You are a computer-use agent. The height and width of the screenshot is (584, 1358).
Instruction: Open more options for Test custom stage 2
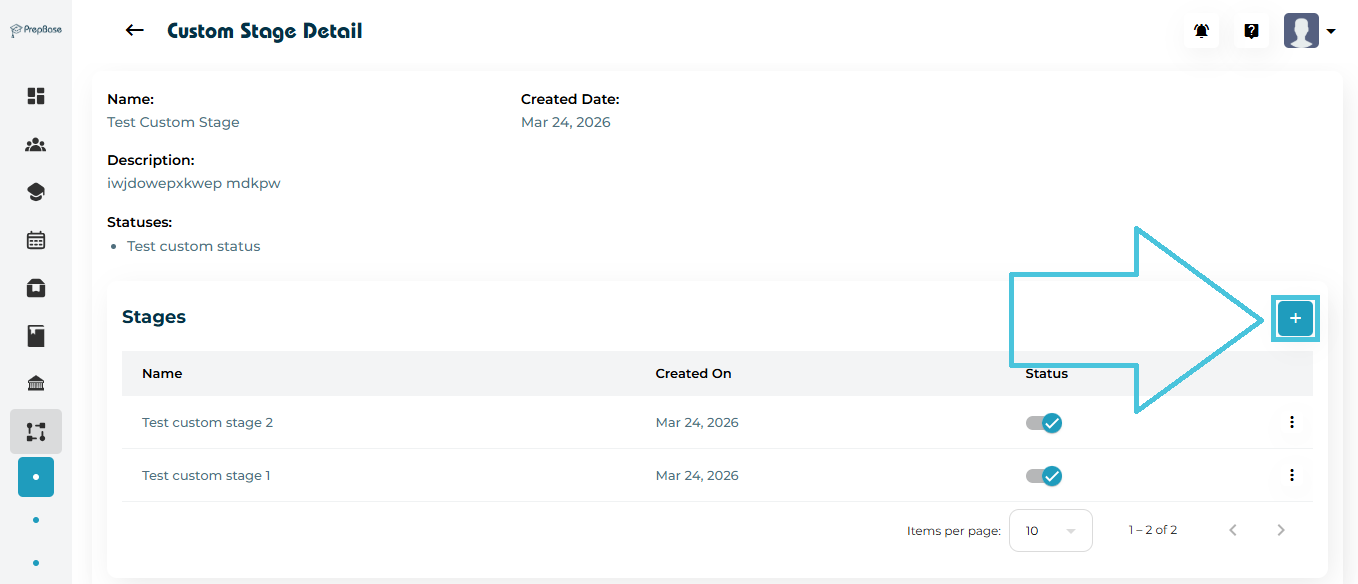(1291, 423)
